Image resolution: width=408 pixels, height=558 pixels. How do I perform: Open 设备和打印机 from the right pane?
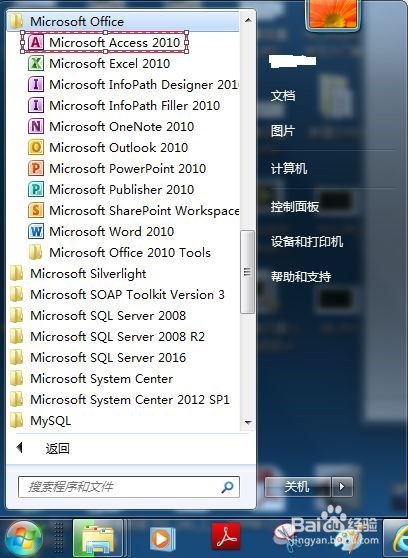(307, 242)
